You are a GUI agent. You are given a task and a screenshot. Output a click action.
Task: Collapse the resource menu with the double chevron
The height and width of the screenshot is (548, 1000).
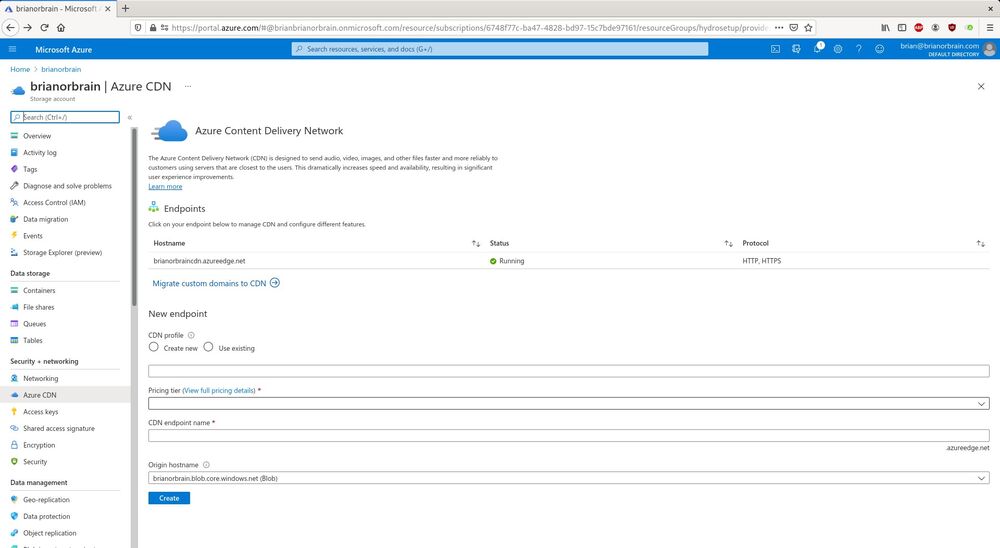(x=129, y=117)
